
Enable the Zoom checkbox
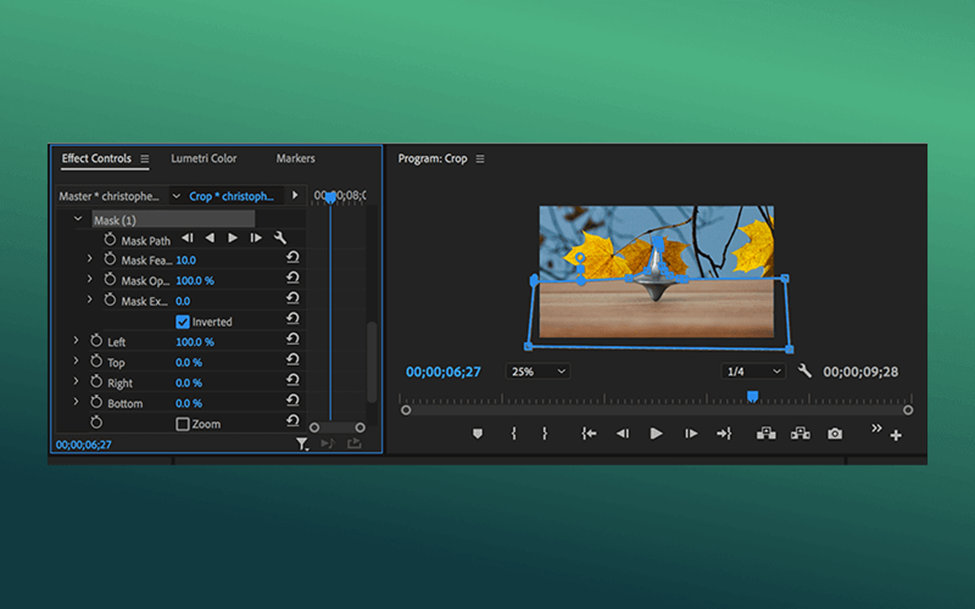point(182,424)
